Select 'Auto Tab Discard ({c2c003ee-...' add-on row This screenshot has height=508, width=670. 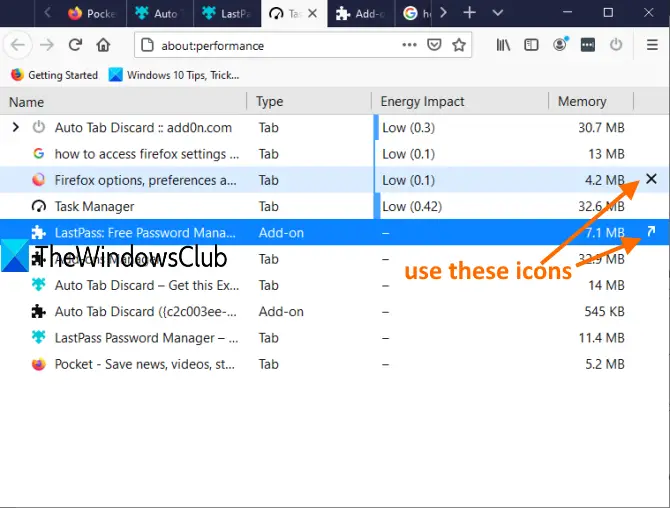click(335, 311)
